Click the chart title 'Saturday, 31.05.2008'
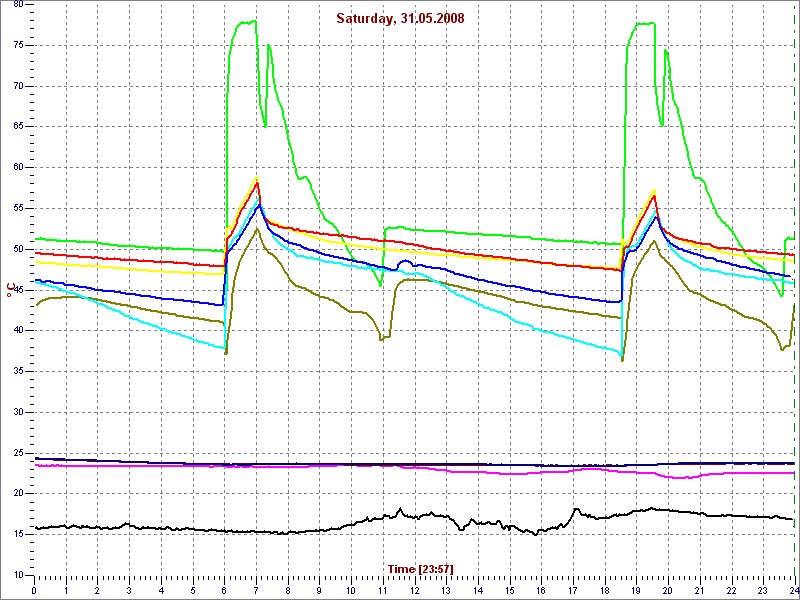Screen dimensions: 800x600 [x=400, y=18]
